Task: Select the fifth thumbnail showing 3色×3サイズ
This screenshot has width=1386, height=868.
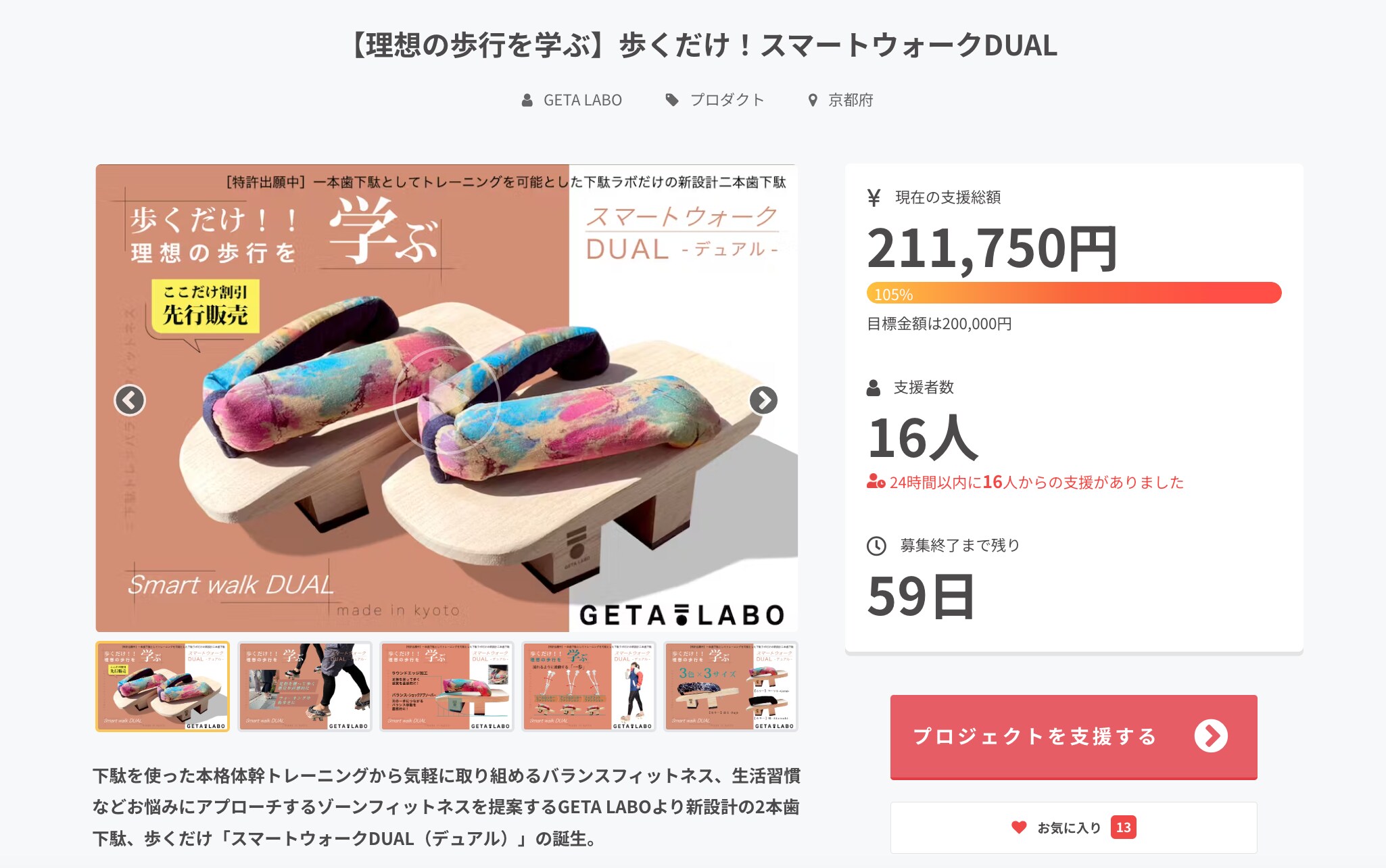Action: tap(731, 686)
